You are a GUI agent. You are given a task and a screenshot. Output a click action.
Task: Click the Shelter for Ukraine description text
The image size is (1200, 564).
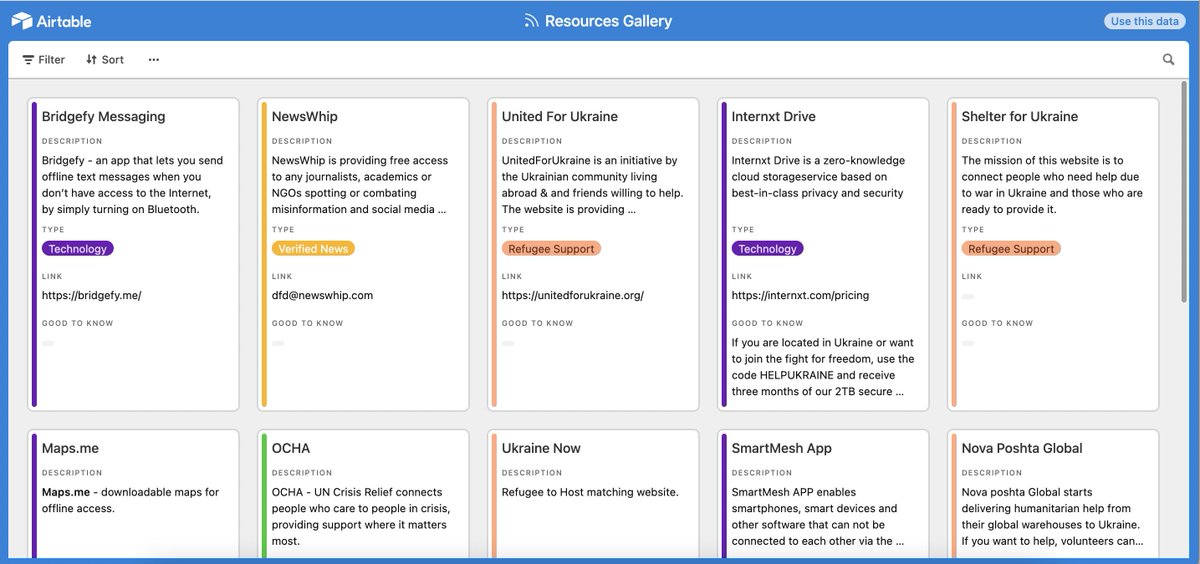click(x=1052, y=185)
